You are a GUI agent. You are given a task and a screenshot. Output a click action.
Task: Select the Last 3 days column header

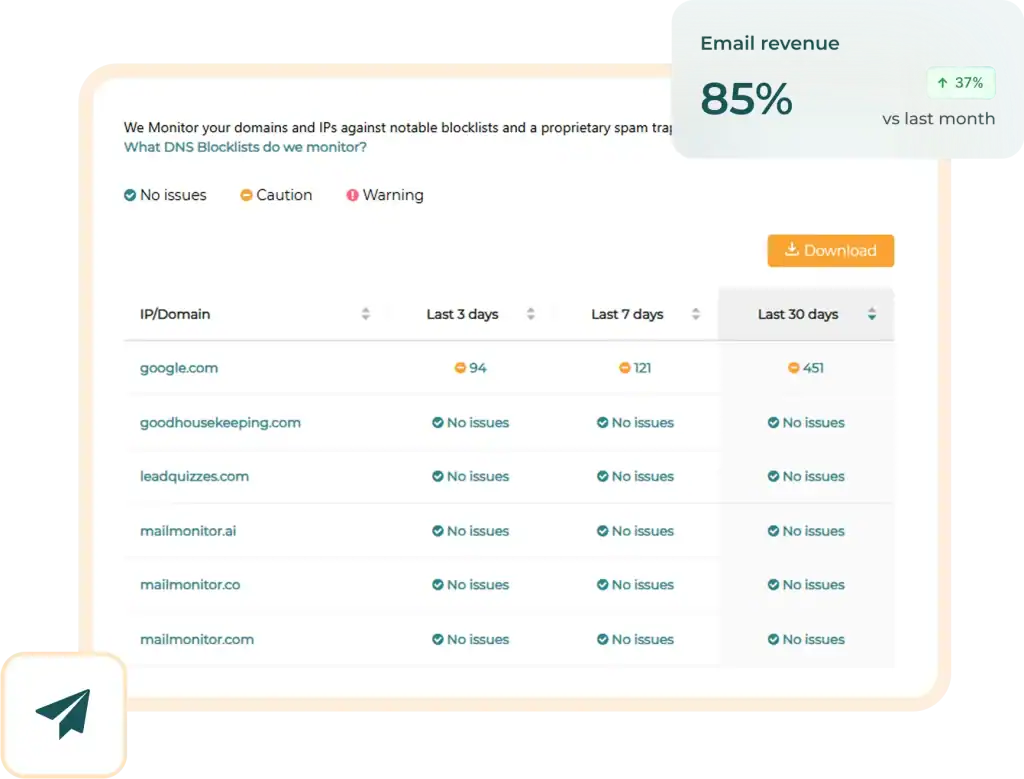[462, 313]
